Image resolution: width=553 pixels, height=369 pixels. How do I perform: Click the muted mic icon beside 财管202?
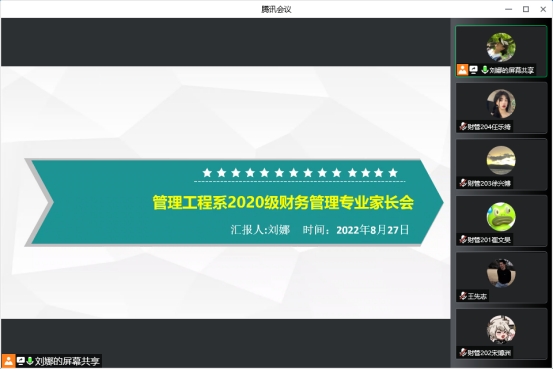463,352
